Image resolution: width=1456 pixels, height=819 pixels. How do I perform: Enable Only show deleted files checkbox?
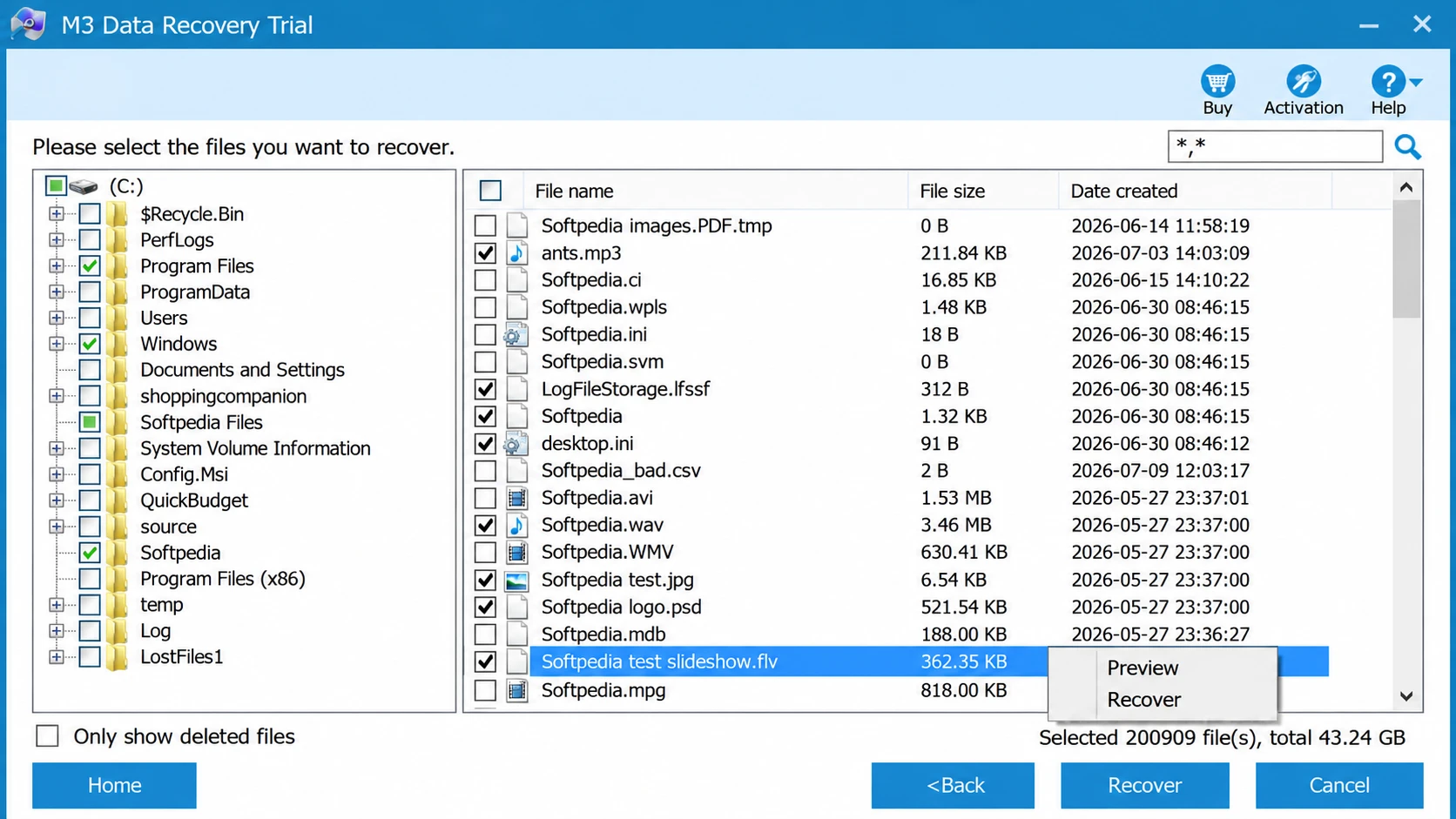[x=47, y=736]
